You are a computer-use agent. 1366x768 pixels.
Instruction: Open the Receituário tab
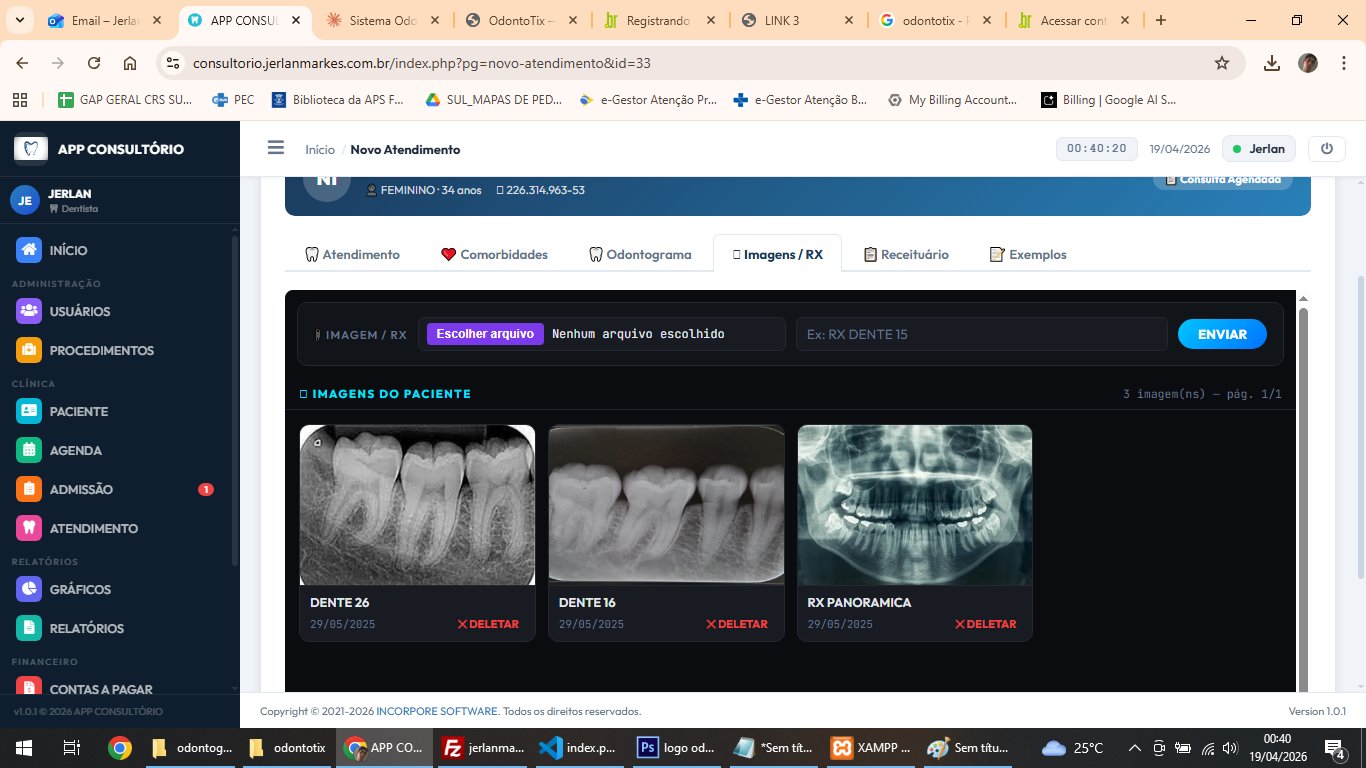coord(906,254)
